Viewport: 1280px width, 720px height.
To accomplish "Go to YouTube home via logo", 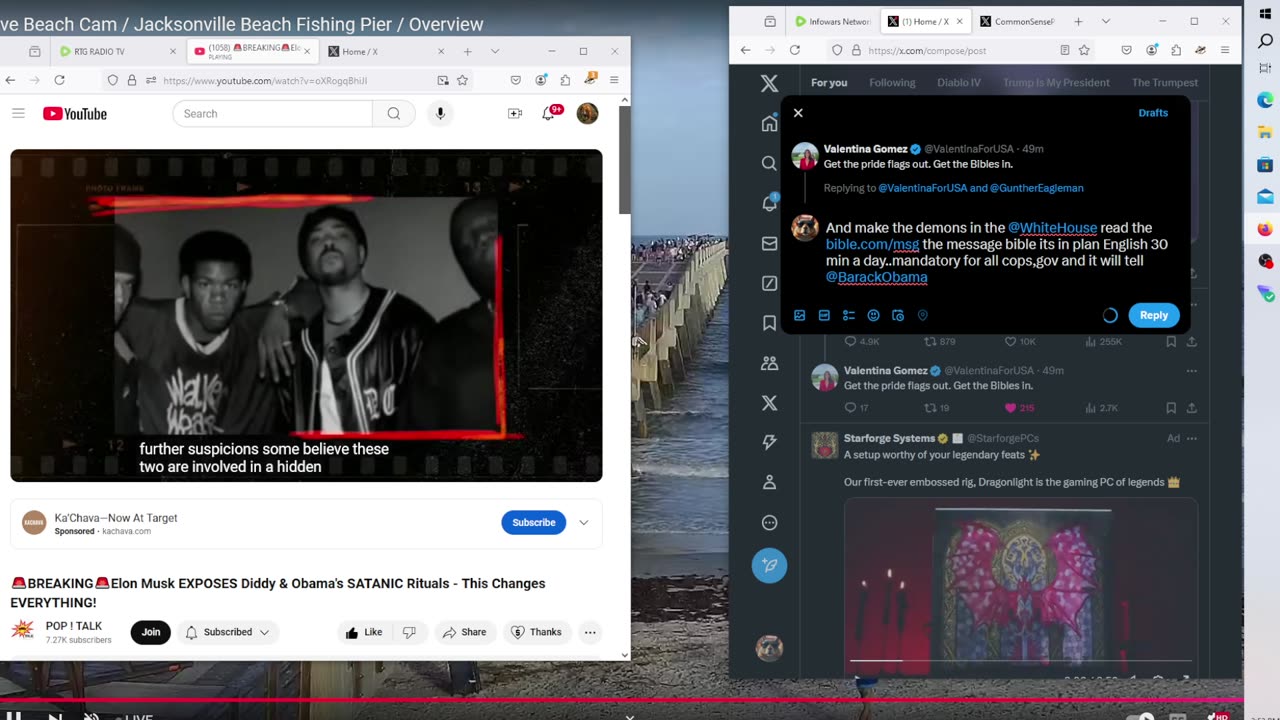I will [75, 114].
